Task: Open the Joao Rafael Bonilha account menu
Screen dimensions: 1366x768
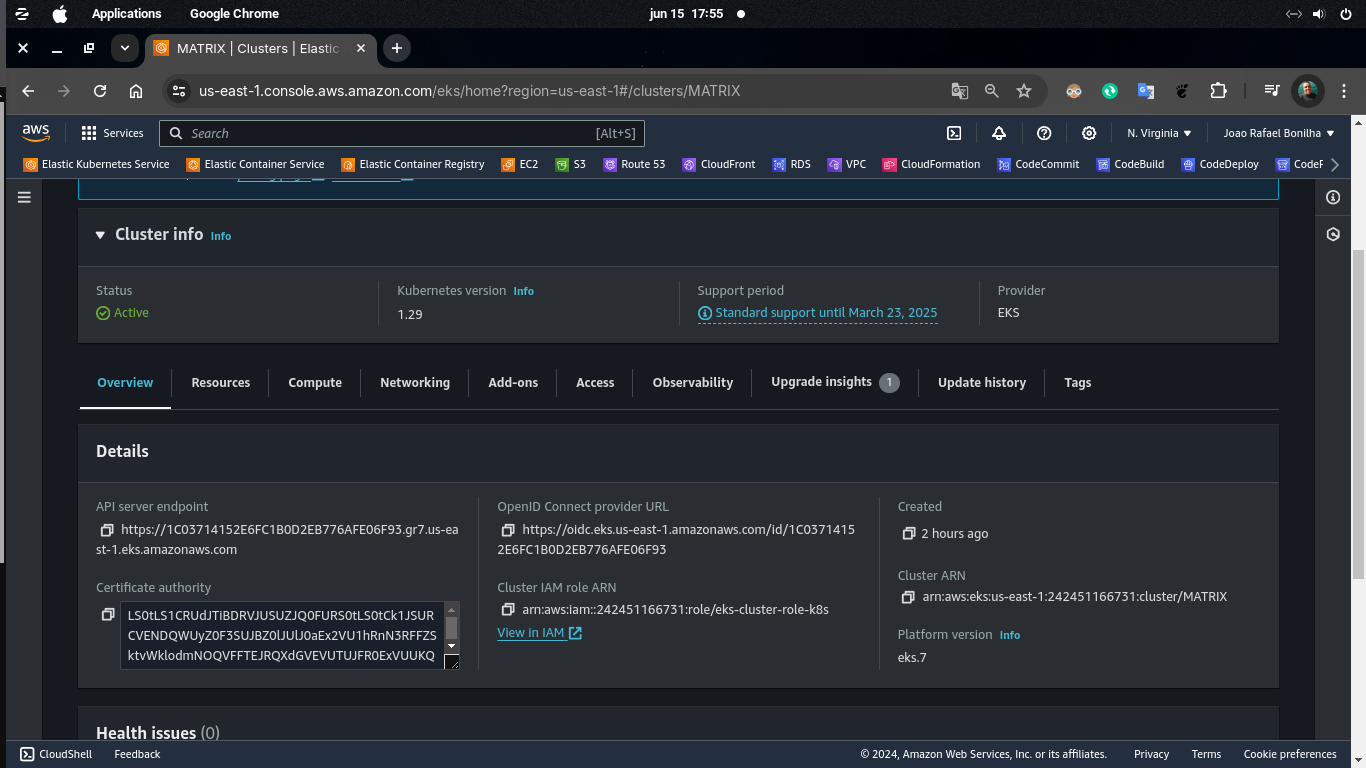Action: tap(1279, 133)
